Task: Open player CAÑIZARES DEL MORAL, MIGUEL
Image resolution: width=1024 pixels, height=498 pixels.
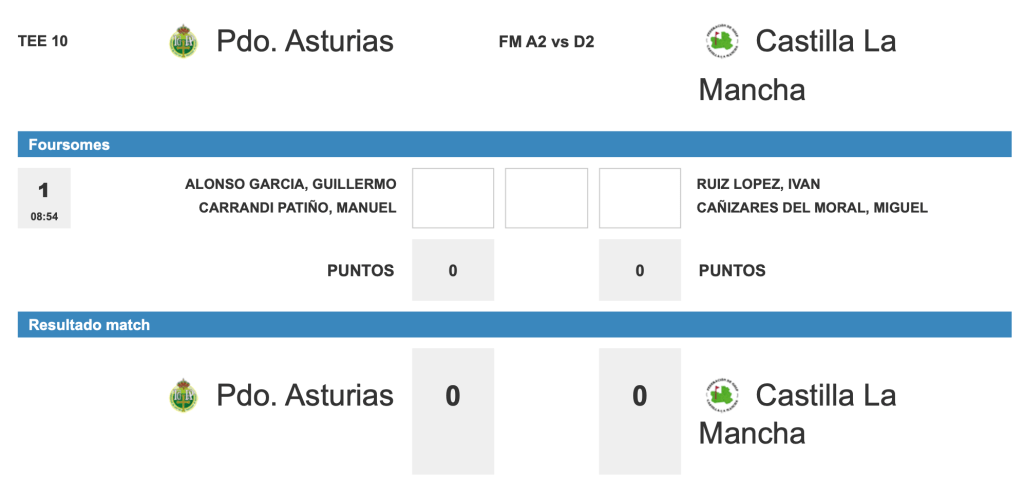Action: point(812,208)
